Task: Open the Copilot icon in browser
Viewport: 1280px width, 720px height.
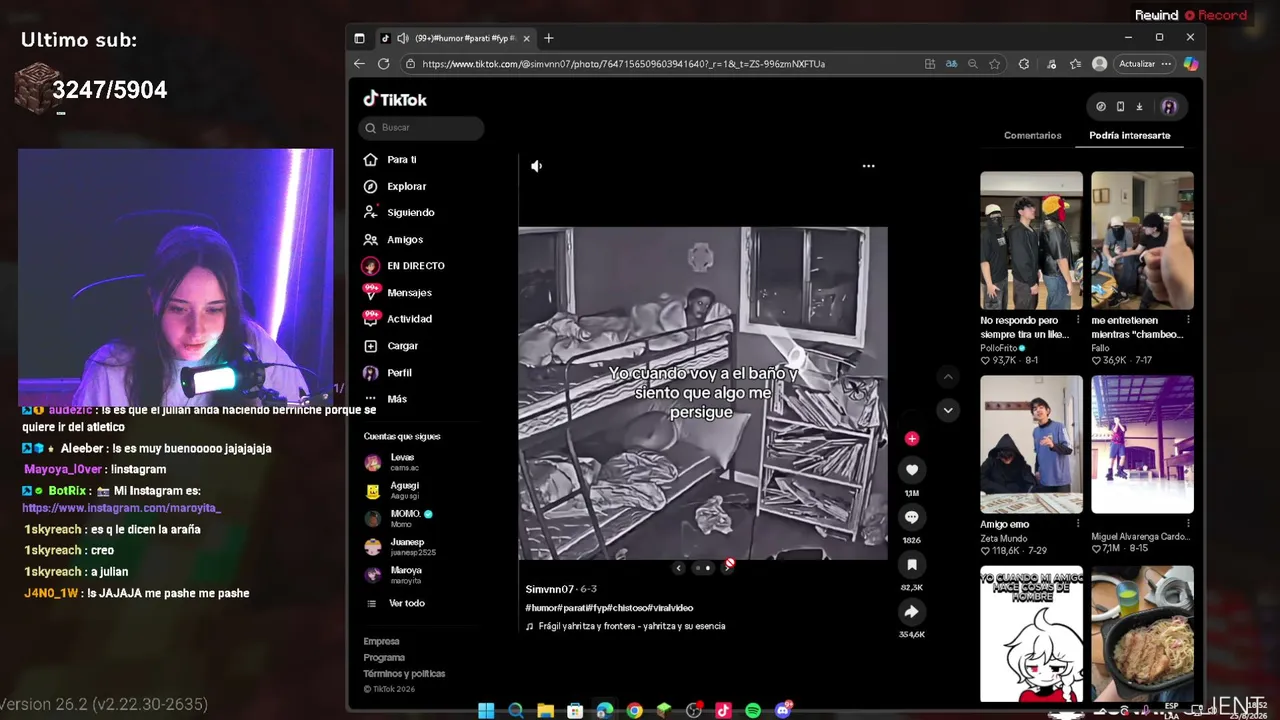Action: 1190,64
